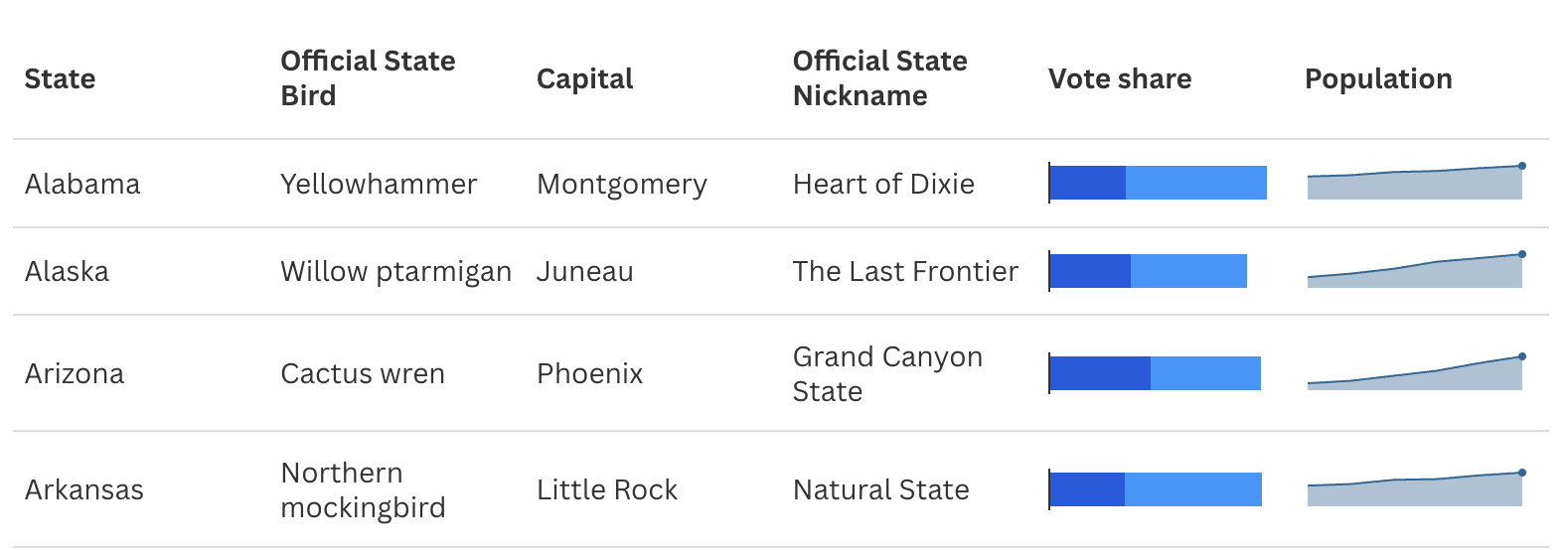Select the Phoenix capital cell
1568x550 pixels.
[x=589, y=373]
